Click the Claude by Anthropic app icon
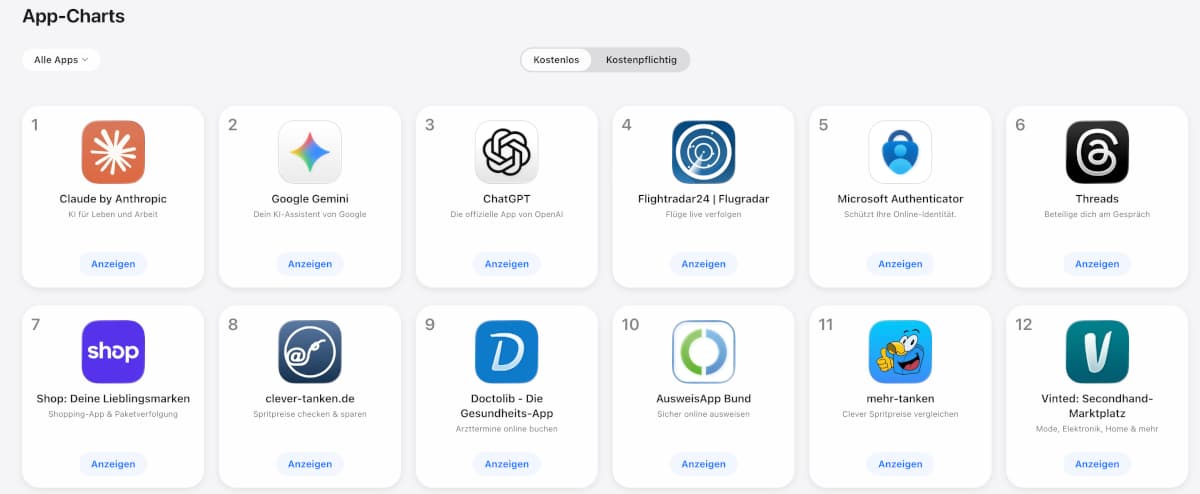 coord(113,152)
